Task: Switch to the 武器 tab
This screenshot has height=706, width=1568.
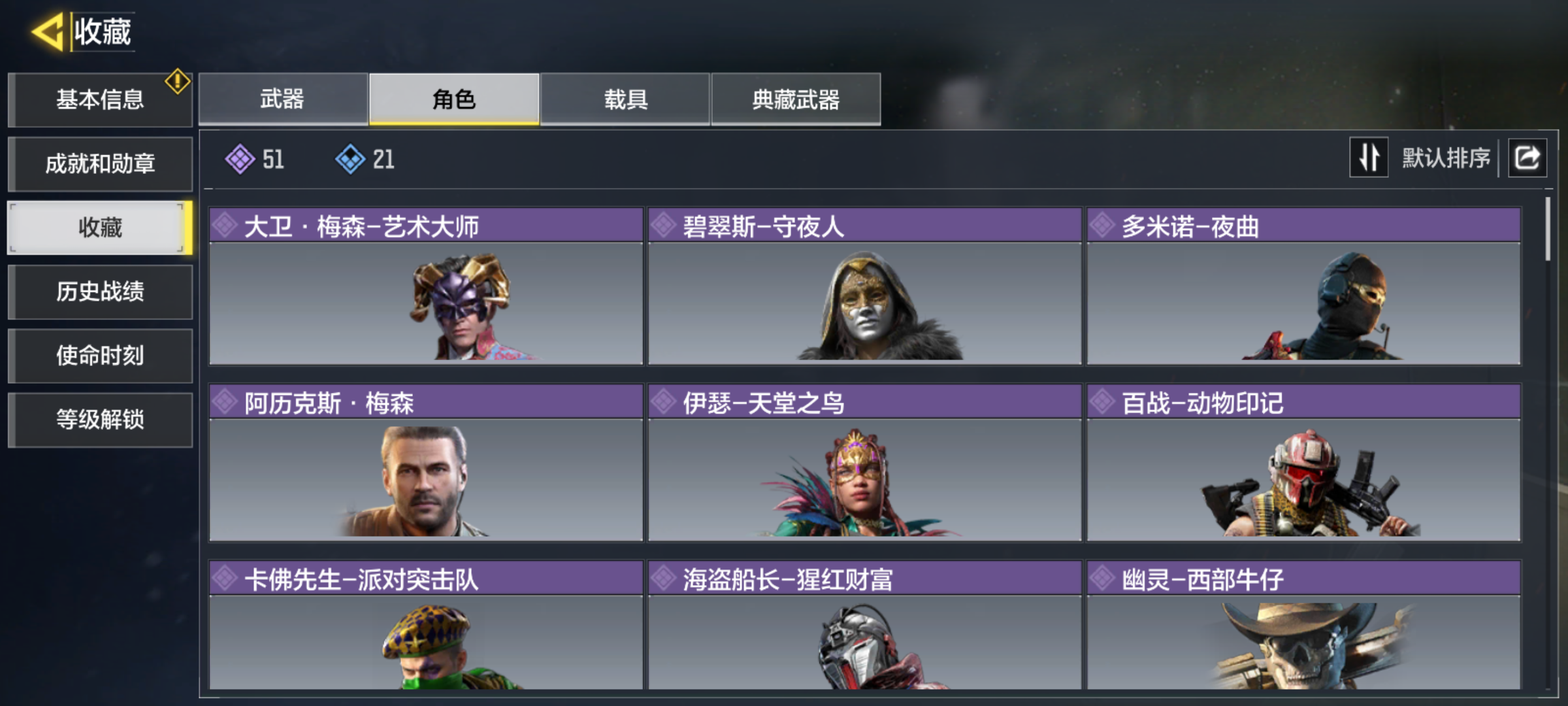Action: 283,99
